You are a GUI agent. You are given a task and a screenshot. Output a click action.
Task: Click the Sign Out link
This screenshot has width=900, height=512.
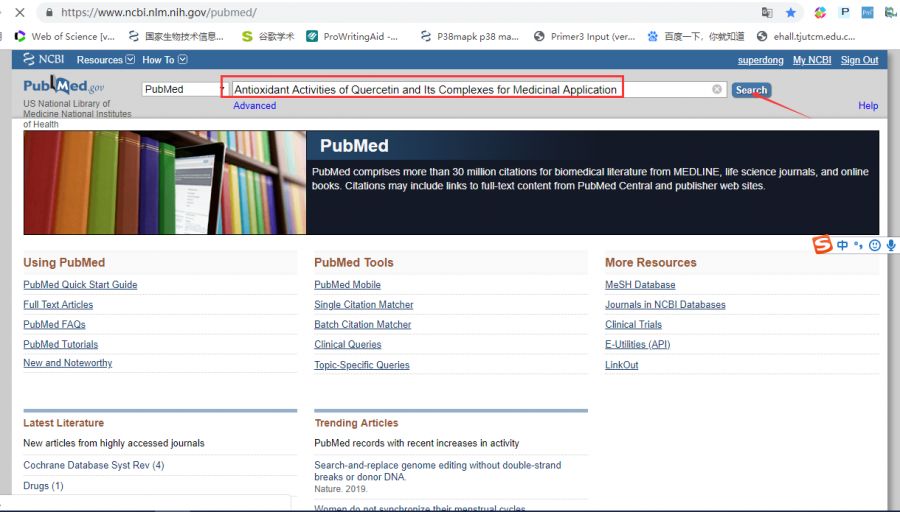click(x=859, y=60)
